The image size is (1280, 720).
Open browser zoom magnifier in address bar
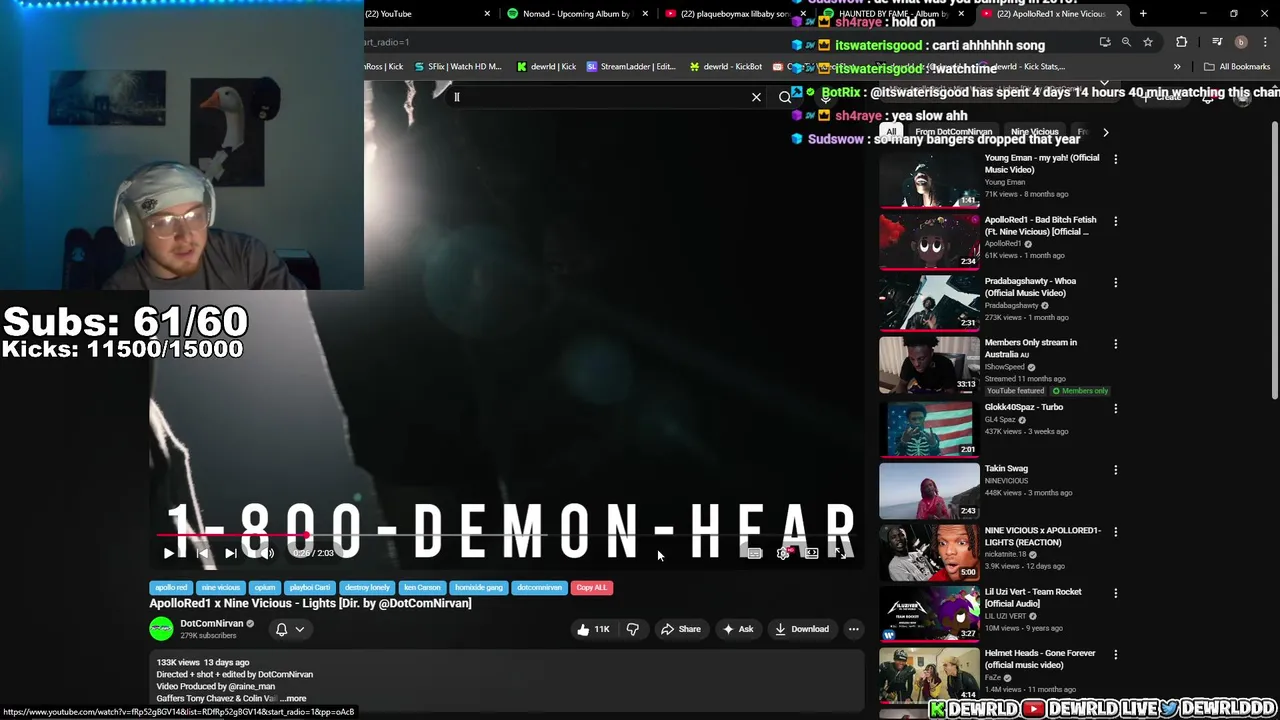(1126, 42)
